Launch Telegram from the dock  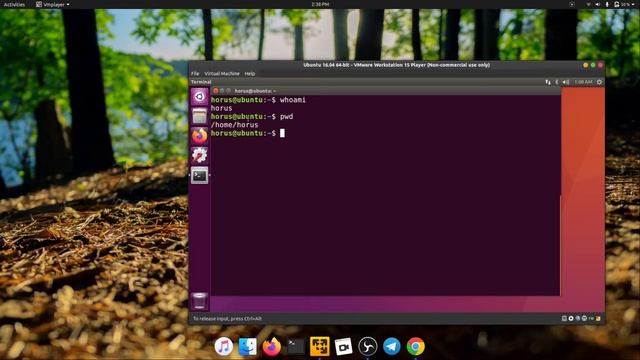tap(391, 347)
